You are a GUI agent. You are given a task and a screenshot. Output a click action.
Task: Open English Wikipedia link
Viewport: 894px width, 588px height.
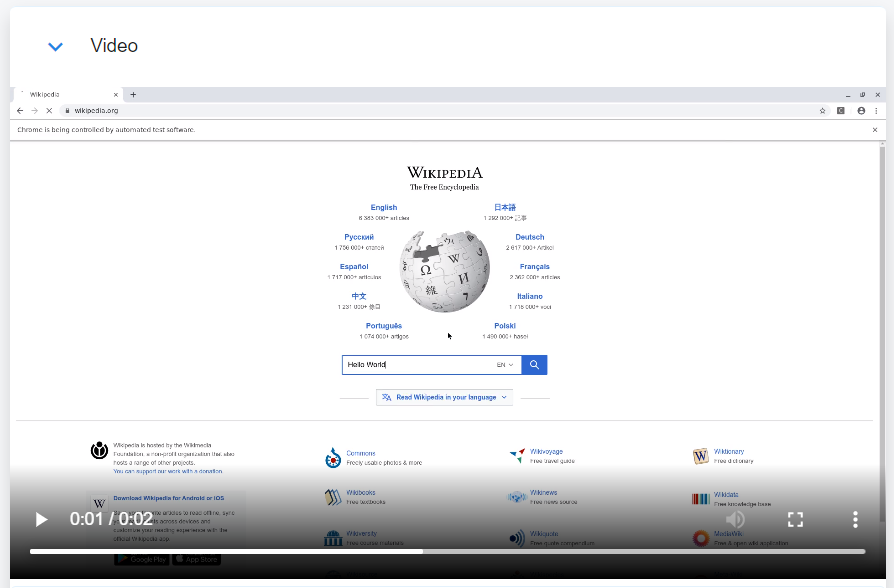pos(384,208)
